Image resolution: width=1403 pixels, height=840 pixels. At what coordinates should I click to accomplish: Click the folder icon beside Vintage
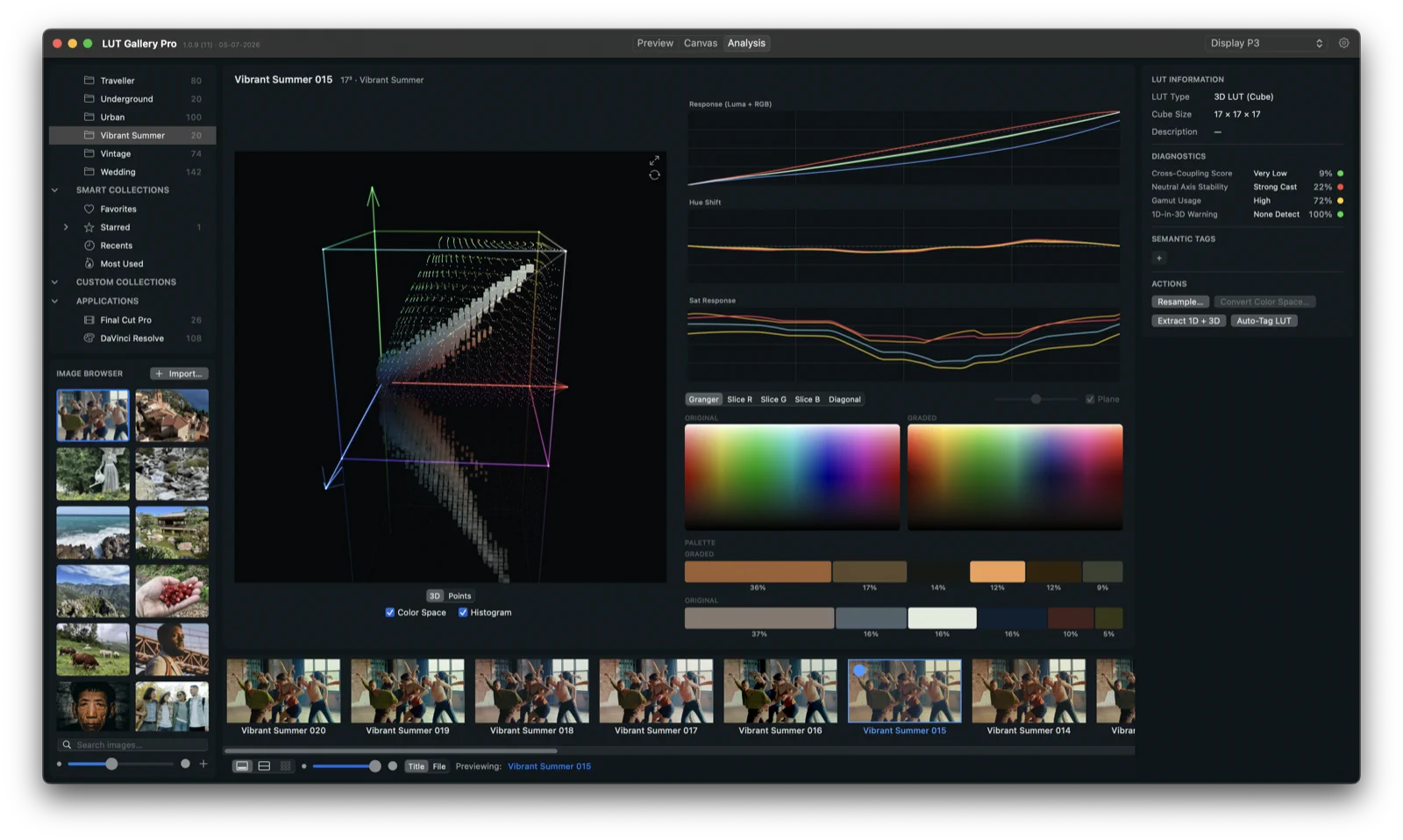pos(89,153)
